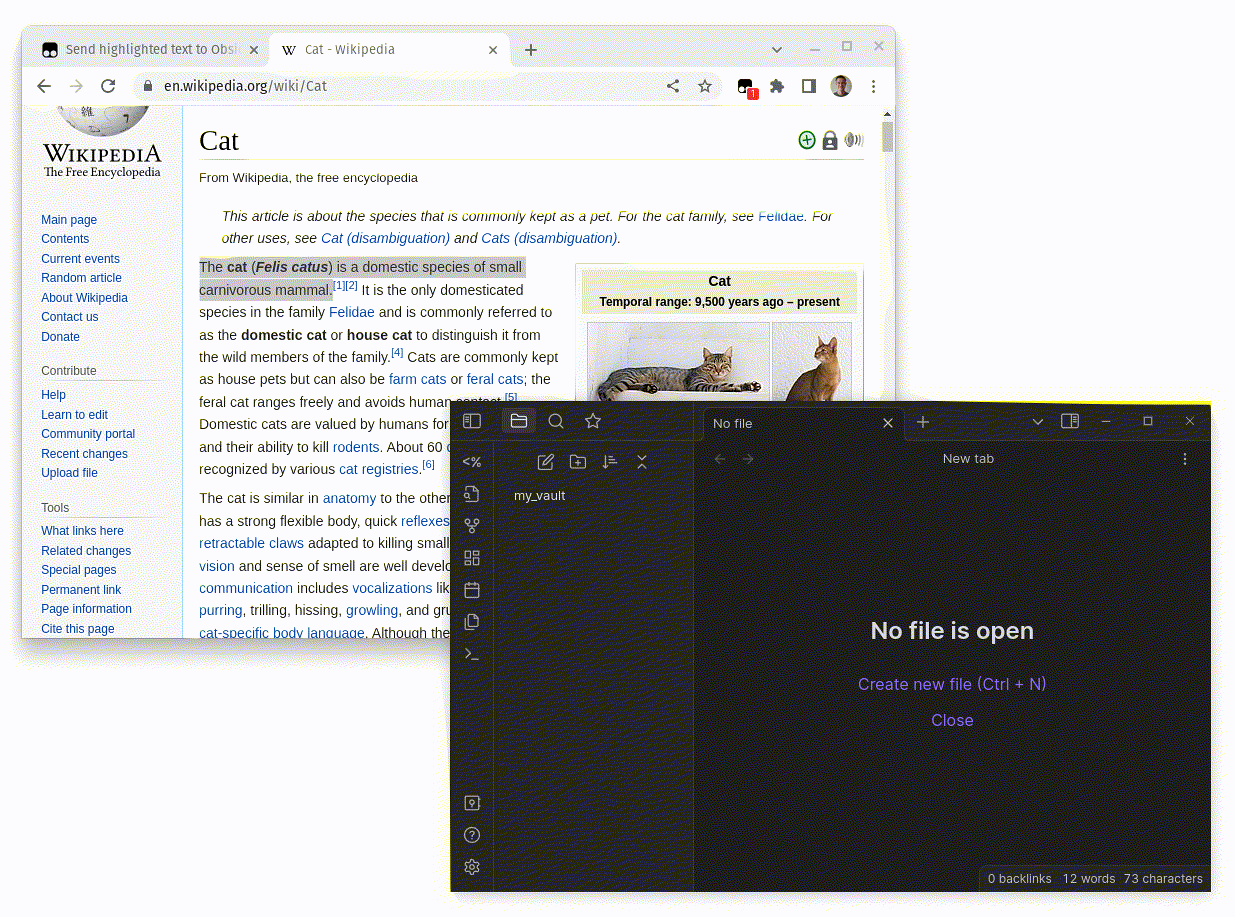Viewport: 1235px width, 917px height.
Task: Open the Search pane in Obsidian
Action: 556,421
